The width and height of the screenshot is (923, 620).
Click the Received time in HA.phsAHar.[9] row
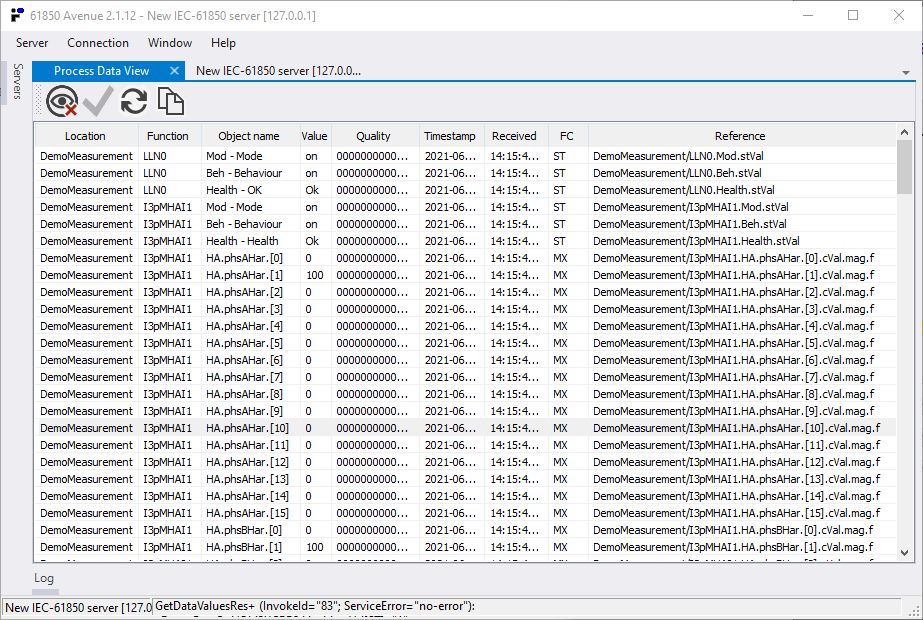(514, 412)
